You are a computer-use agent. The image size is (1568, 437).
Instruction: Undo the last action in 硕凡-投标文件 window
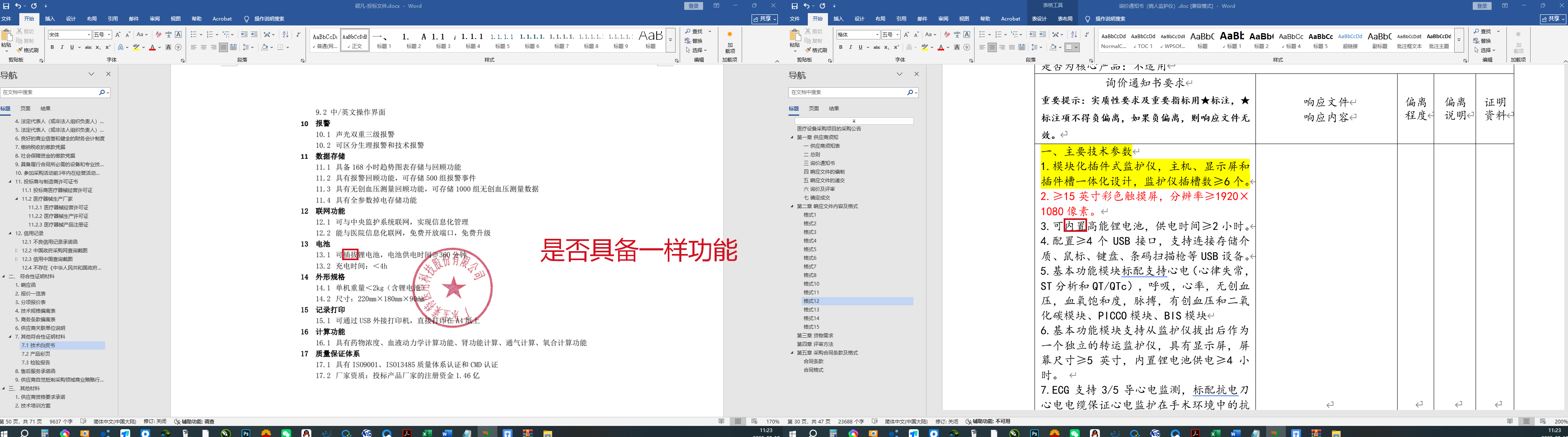click(x=18, y=5)
